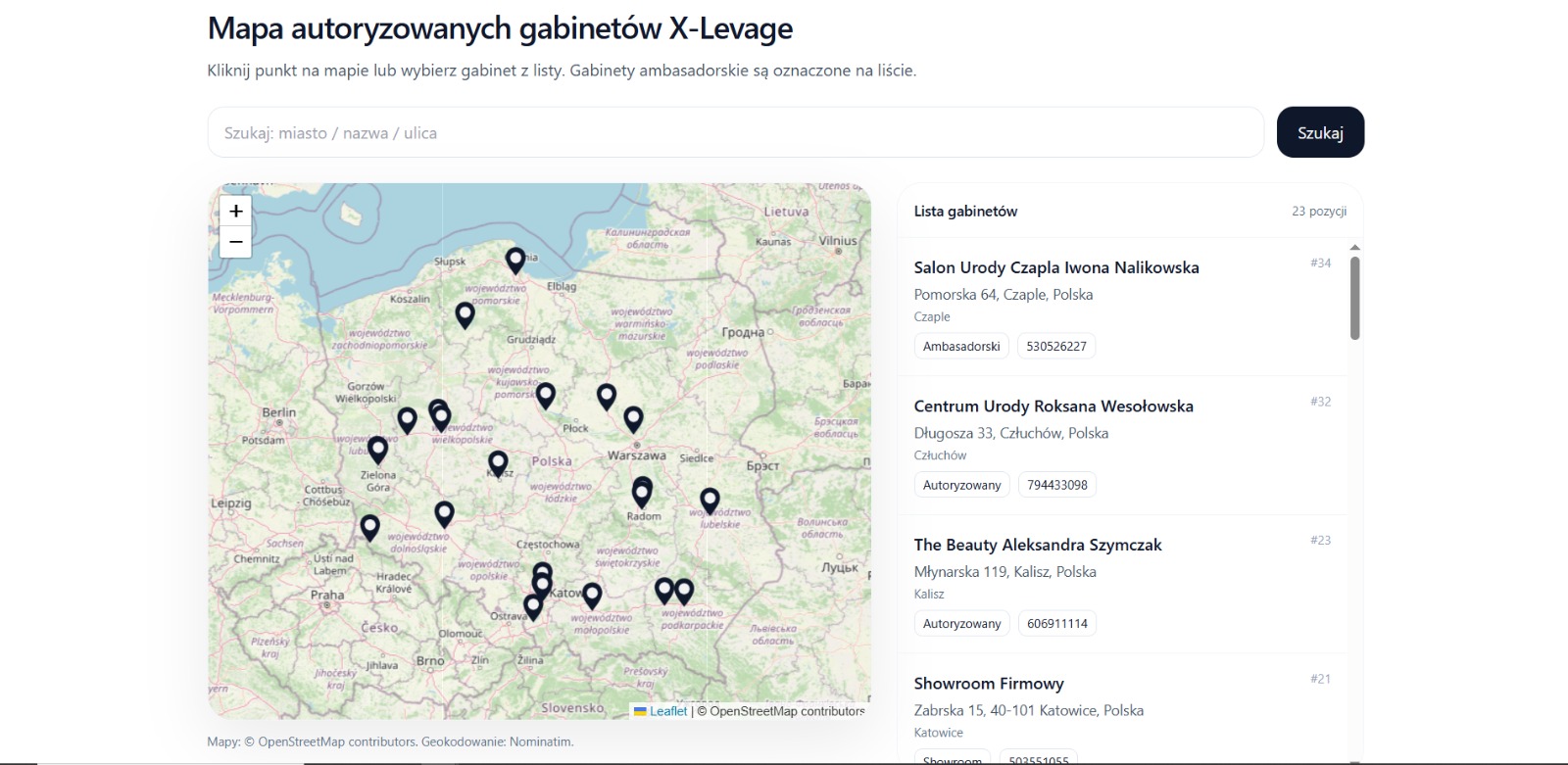
Task: Click the Szukaj search button
Action: (1320, 132)
